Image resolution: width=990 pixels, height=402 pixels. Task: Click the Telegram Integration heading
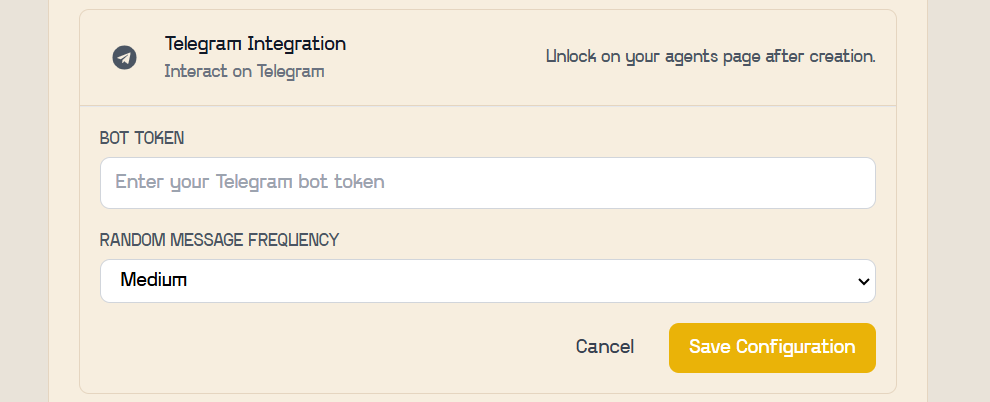point(255,44)
